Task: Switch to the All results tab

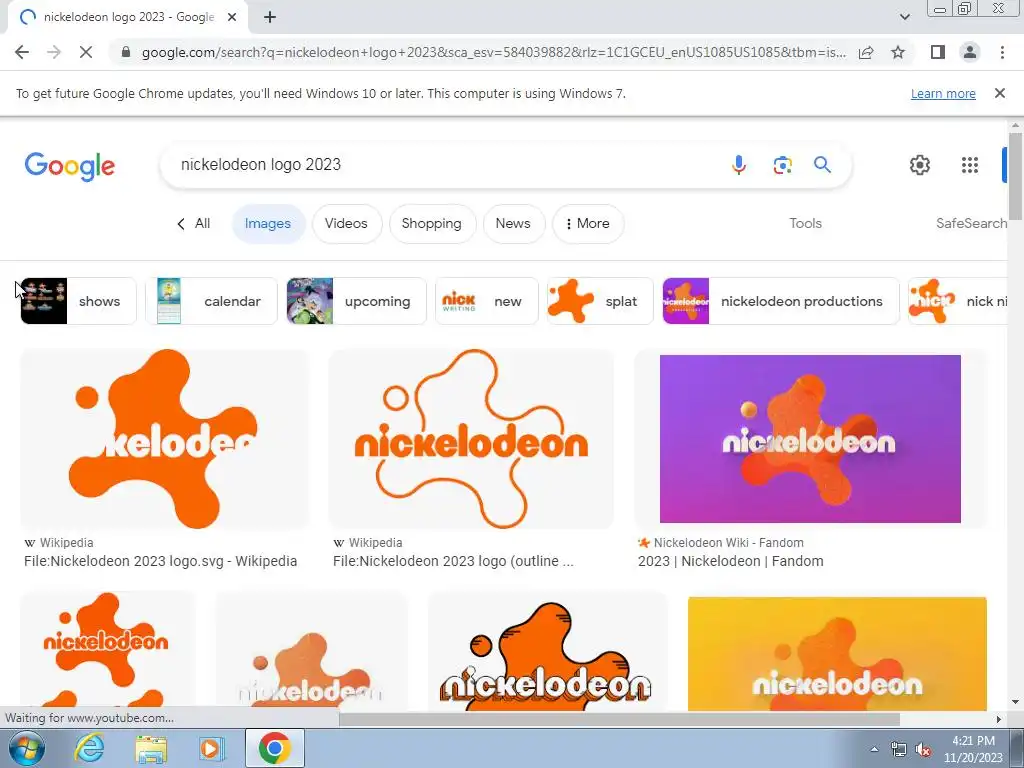Action: pos(194,223)
